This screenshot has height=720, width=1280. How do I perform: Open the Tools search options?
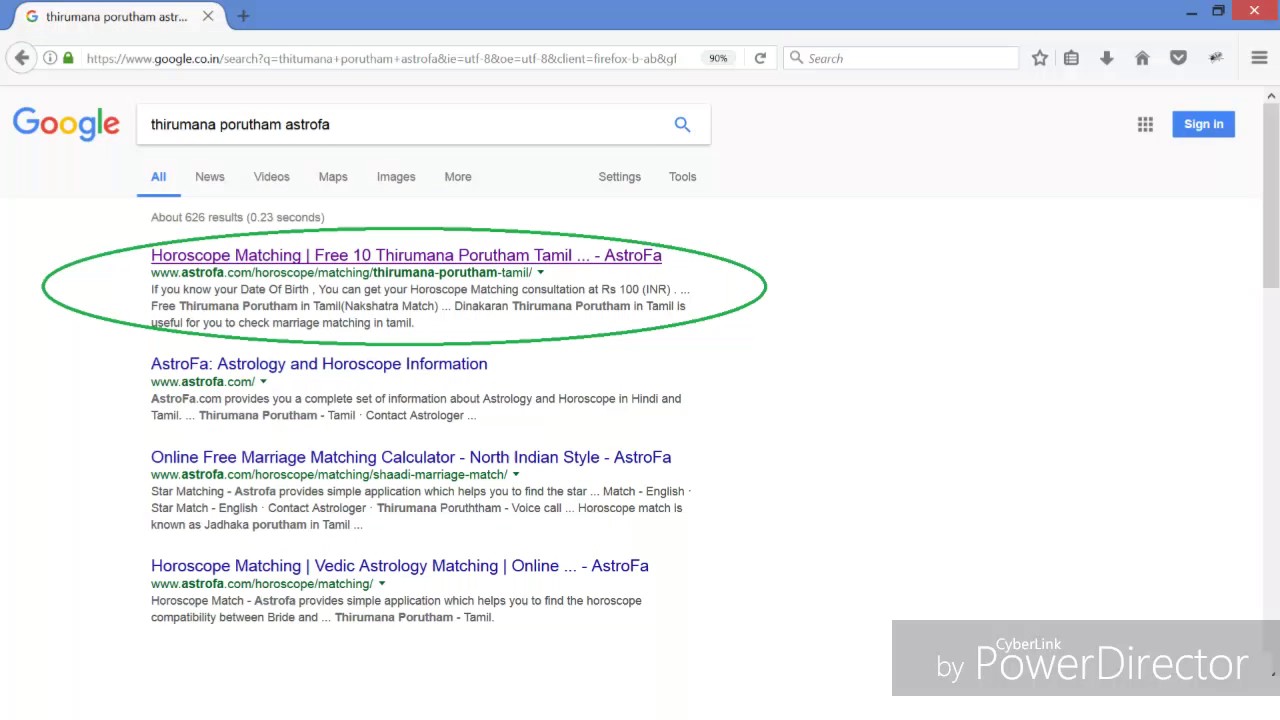pyautogui.click(x=683, y=176)
